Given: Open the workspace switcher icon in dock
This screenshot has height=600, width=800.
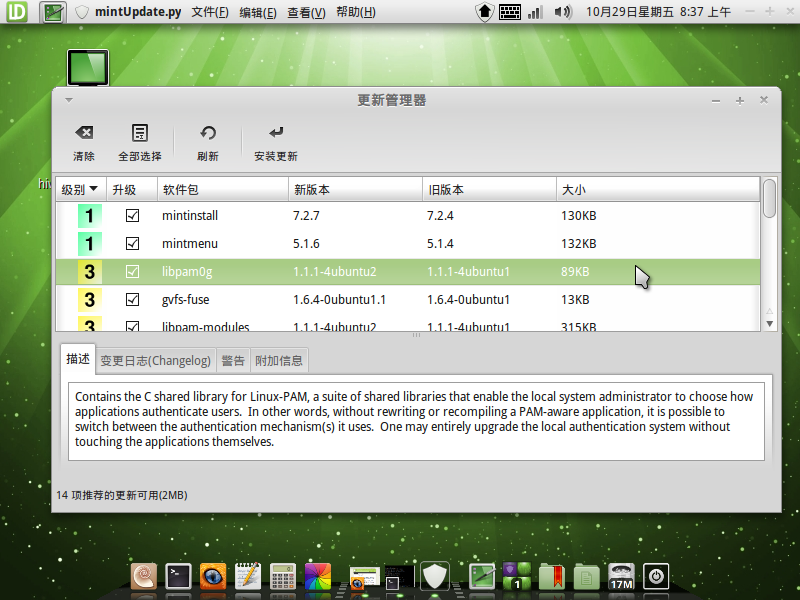Looking at the screenshot, I should point(517,577).
